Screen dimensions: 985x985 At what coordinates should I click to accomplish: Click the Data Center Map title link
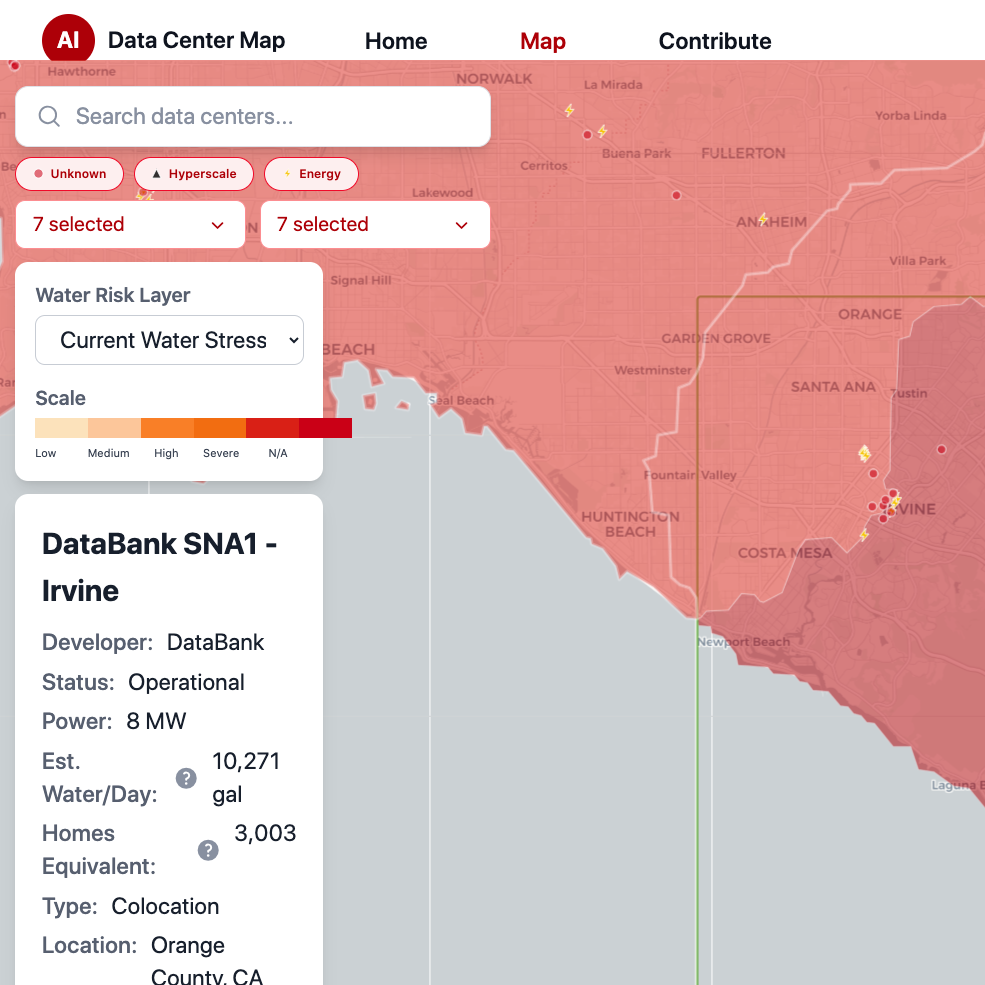197,40
